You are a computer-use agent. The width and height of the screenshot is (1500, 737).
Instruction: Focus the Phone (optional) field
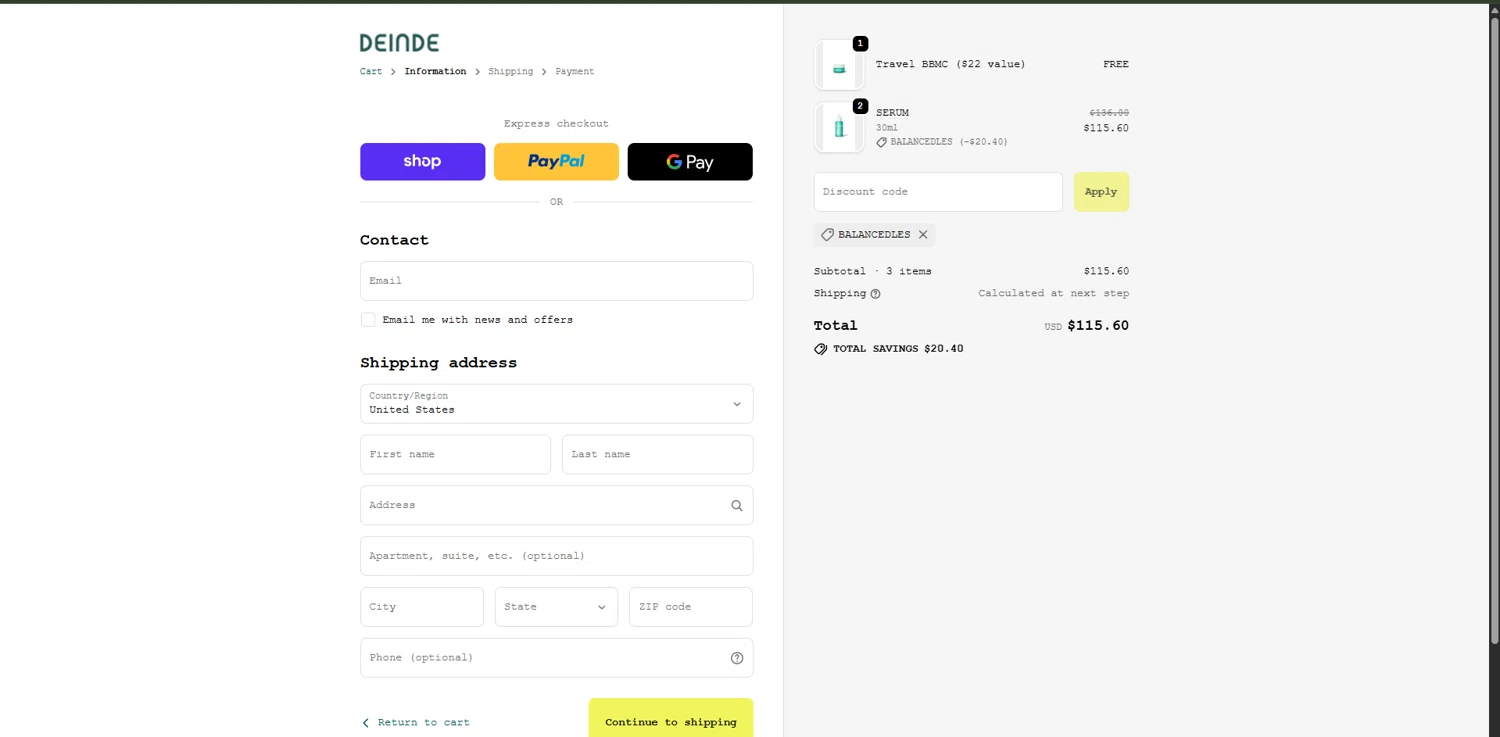[556, 658]
